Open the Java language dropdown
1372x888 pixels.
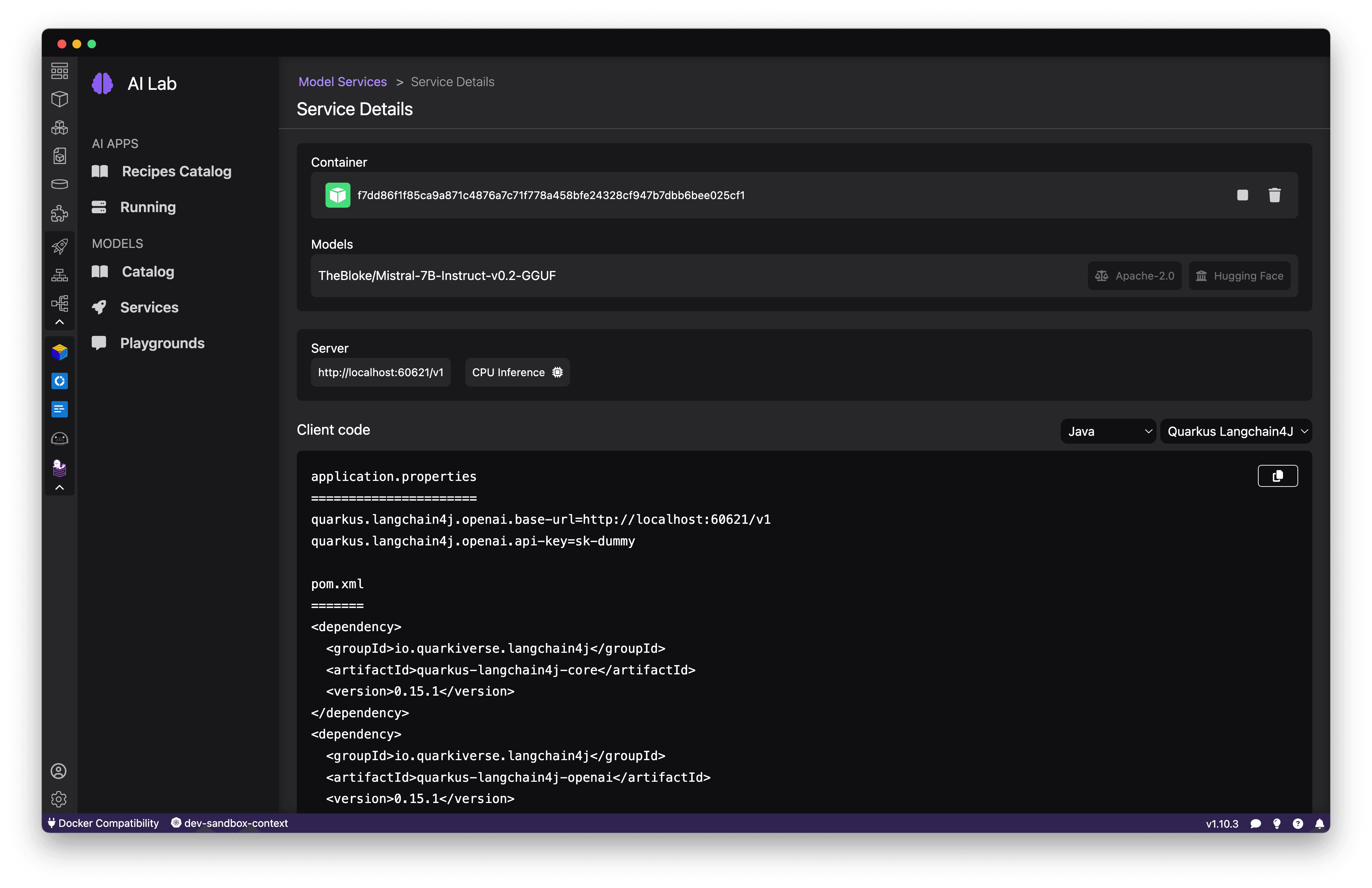pos(1108,432)
